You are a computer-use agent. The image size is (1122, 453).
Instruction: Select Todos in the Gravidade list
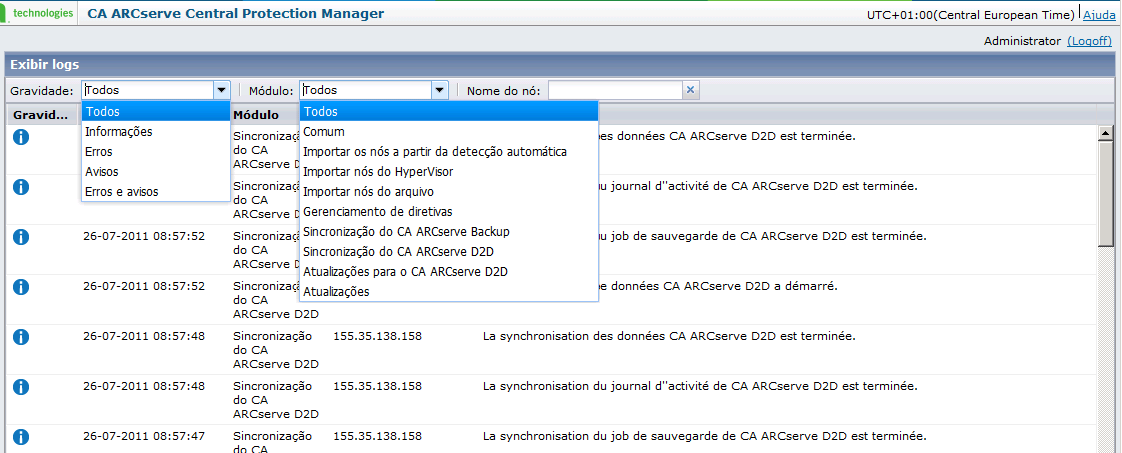click(x=156, y=112)
